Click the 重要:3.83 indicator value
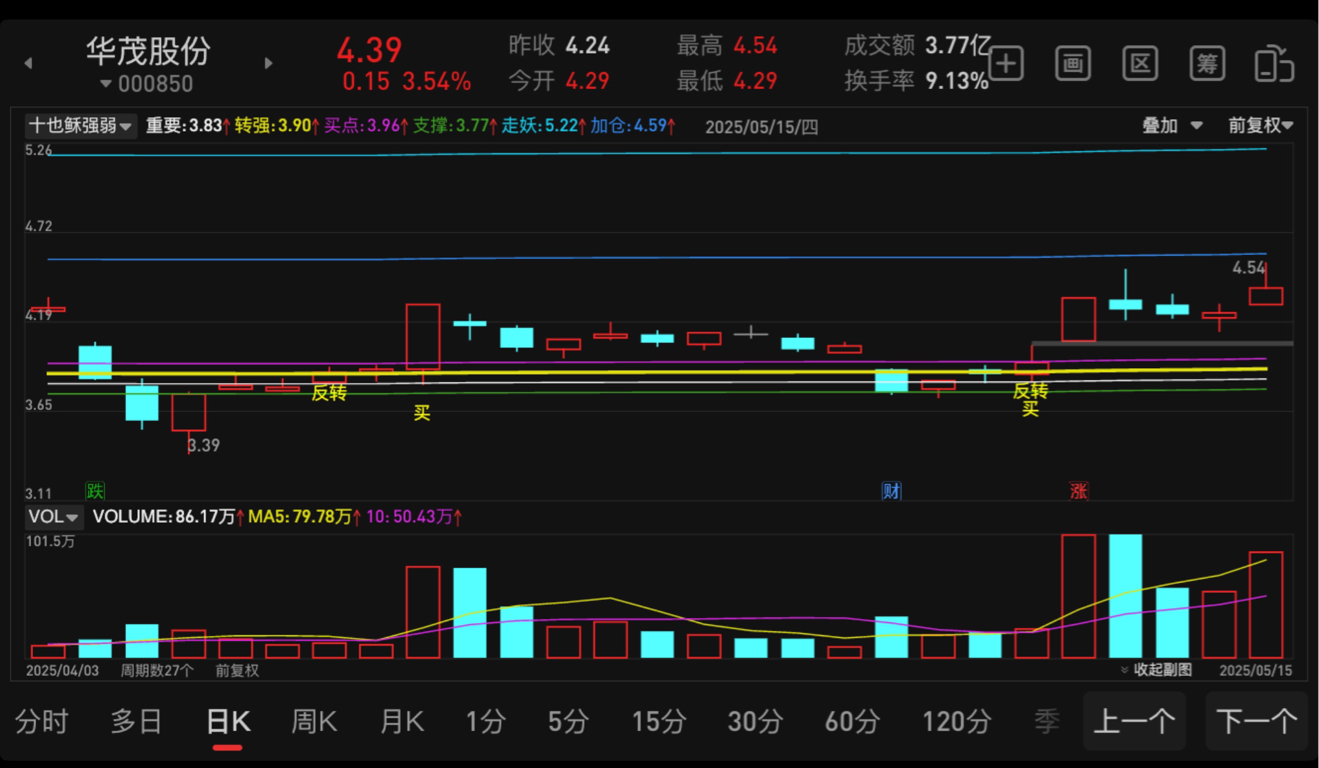The width and height of the screenshot is (1319, 768). (x=188, y=127)
